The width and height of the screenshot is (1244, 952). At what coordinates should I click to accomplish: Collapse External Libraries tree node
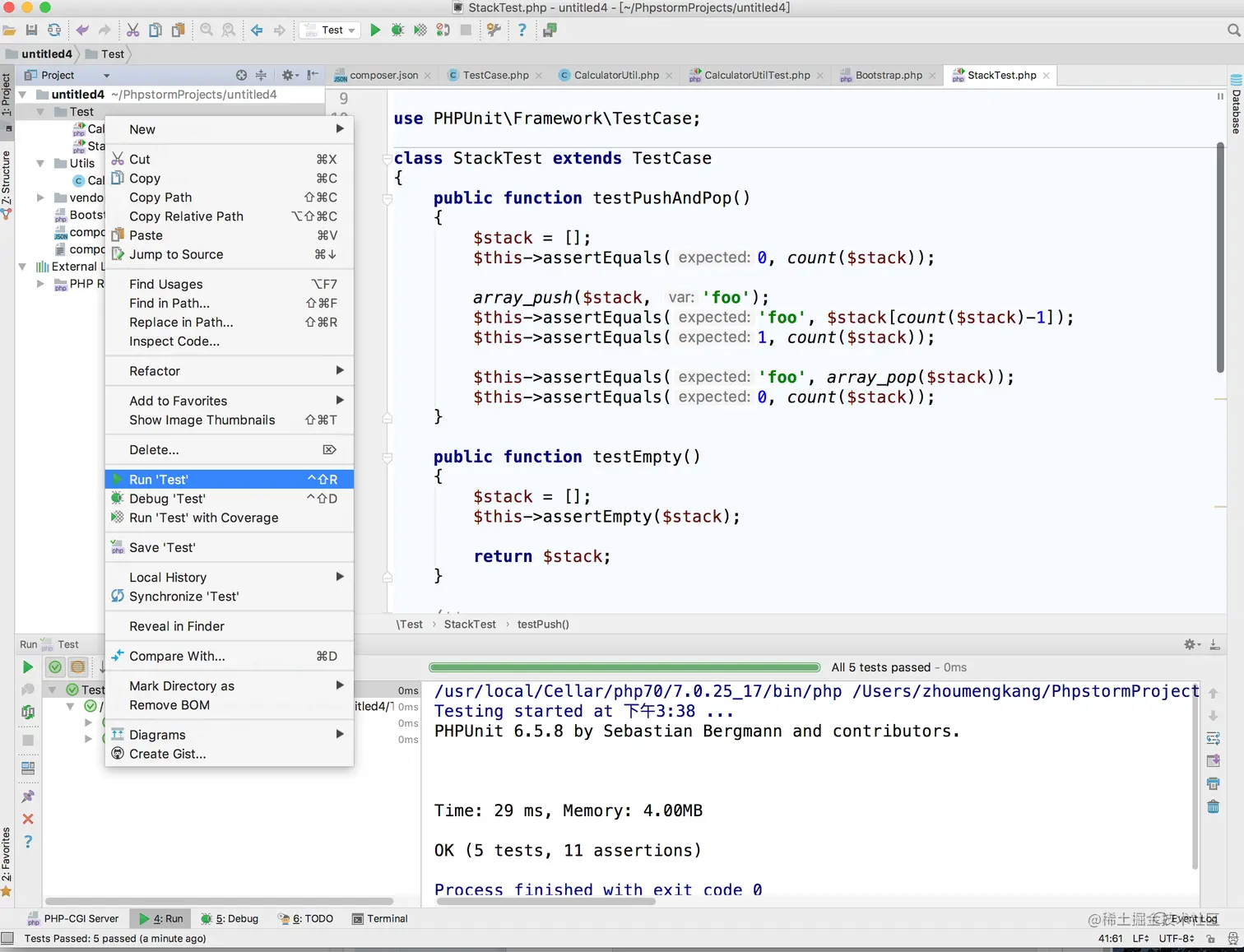pos(23,267)
